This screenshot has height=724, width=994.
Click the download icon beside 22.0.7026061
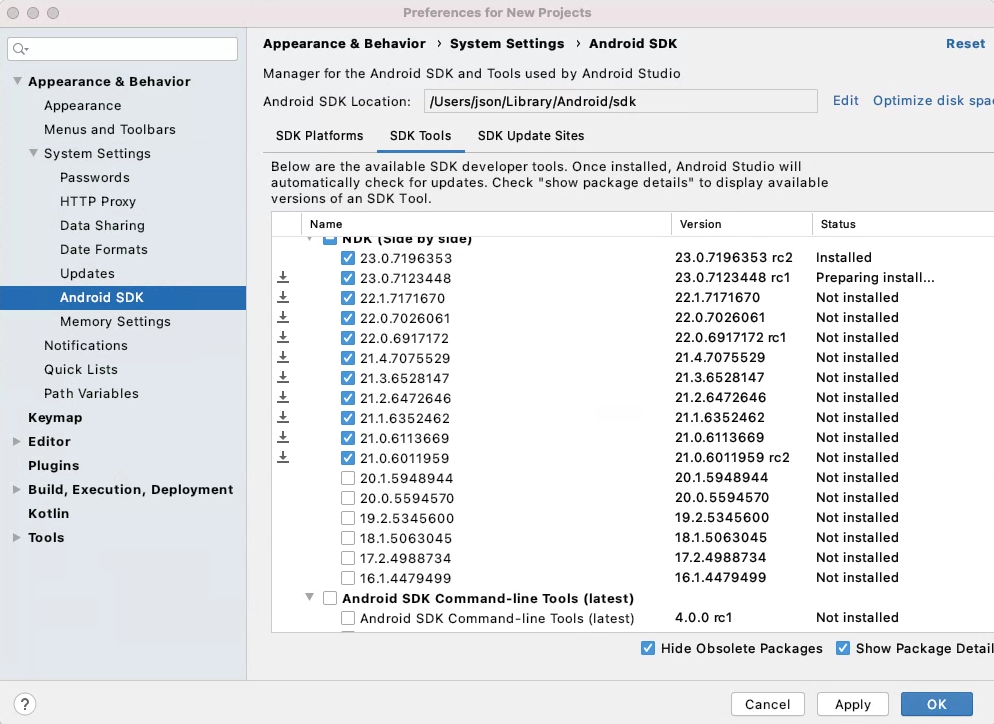pyautogui.click(x=283, y=317)
